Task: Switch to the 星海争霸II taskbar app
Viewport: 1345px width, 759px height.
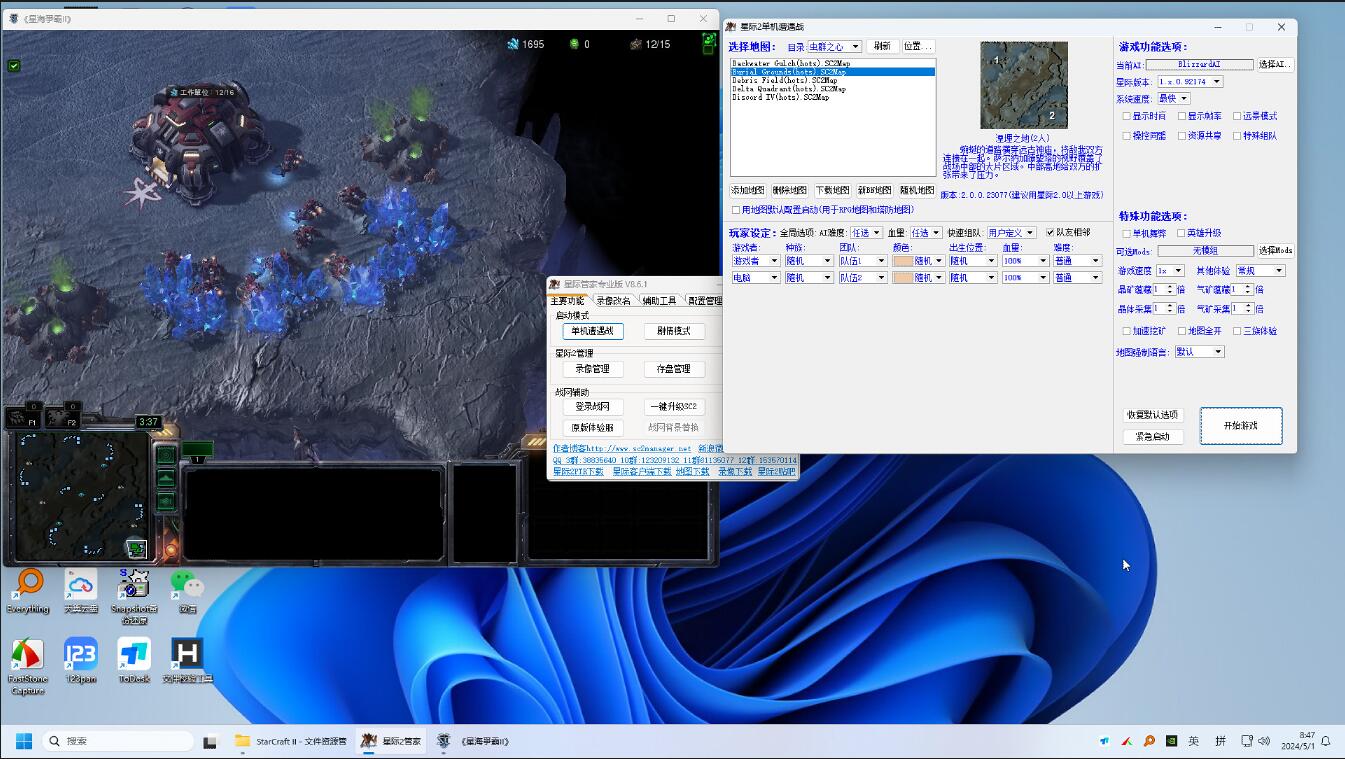Action: click(x=474, y=741)
